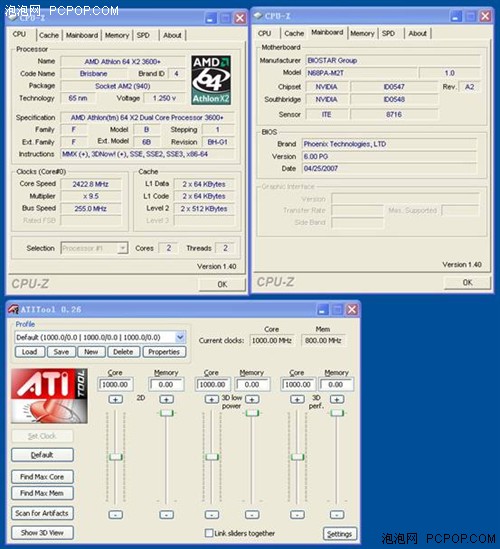
Task: Click the AMD Athlon 64 X2 logo
Action: click(211, 80)
